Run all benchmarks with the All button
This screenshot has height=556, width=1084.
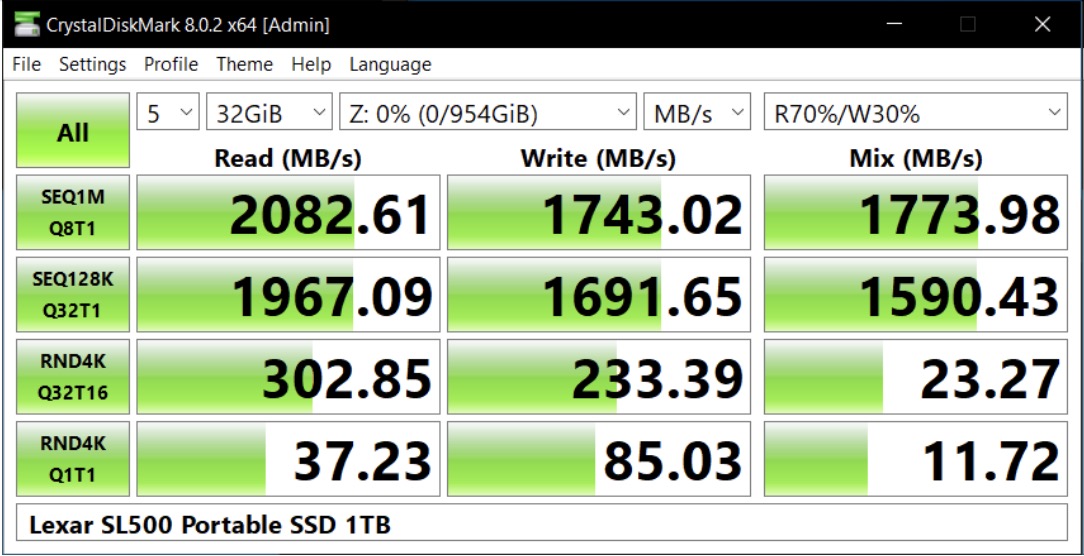[x=73, y=130]
